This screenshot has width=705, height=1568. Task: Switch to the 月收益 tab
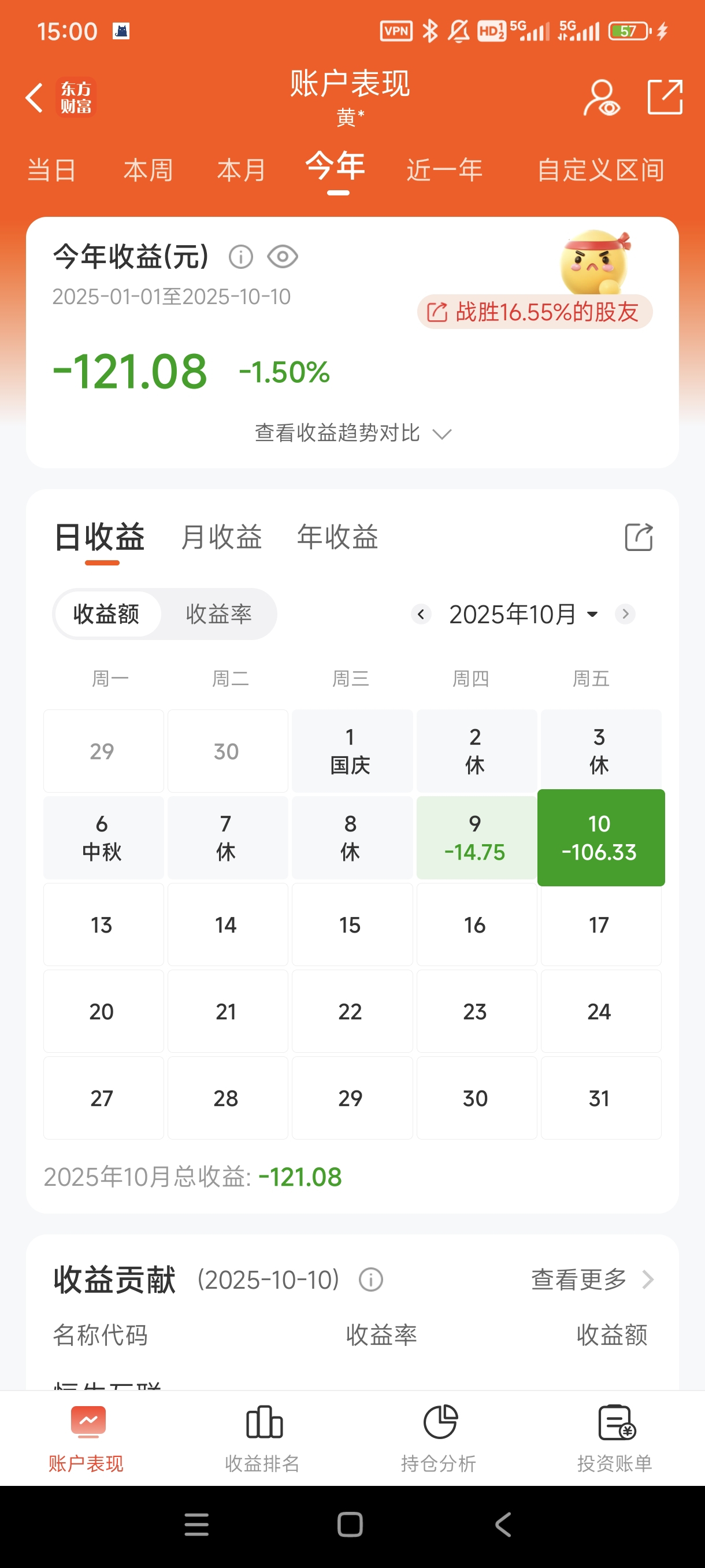coord(221,538)
